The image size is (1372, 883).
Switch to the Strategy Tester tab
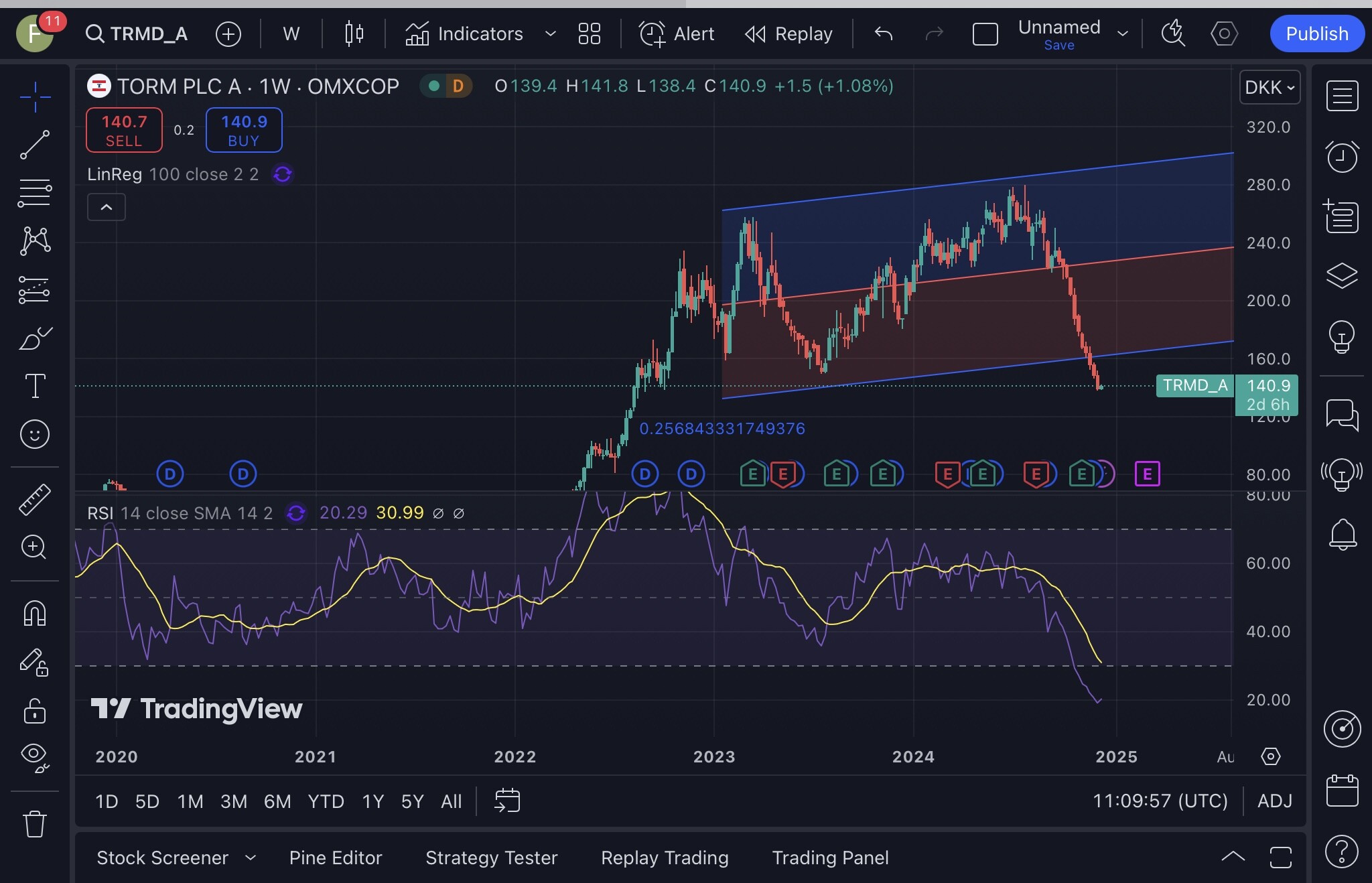[x=492, y=858]
